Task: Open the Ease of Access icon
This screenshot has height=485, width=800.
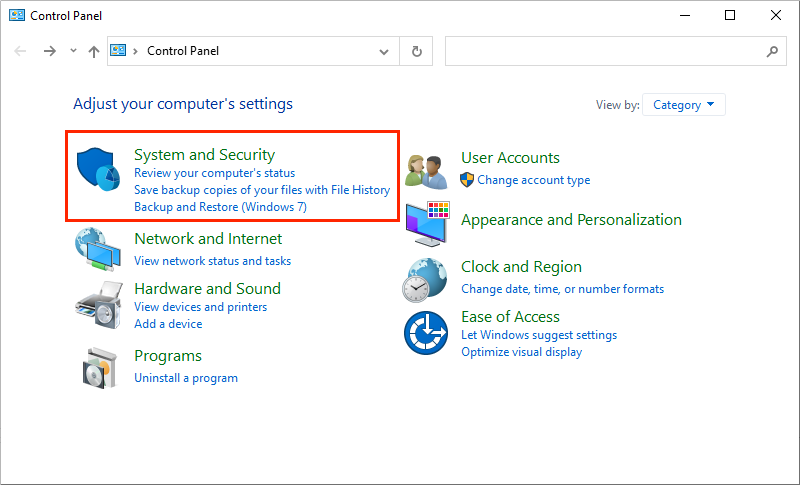Action: (x=426, y=333)
